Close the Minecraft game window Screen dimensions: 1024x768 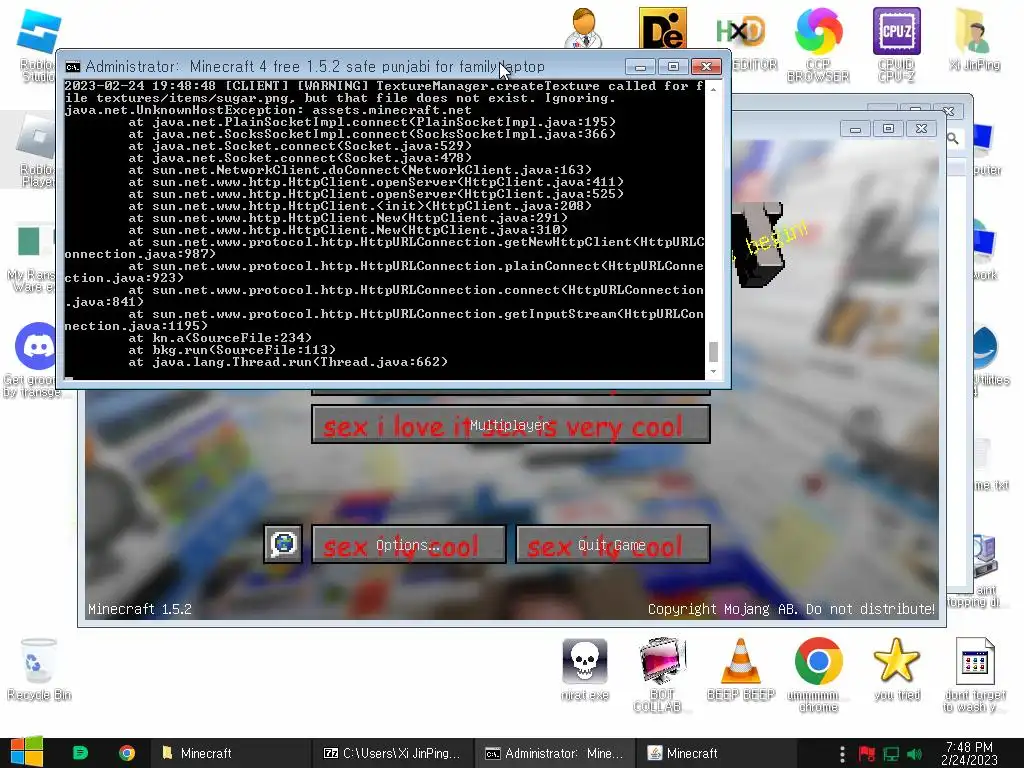tap(921, 129)
